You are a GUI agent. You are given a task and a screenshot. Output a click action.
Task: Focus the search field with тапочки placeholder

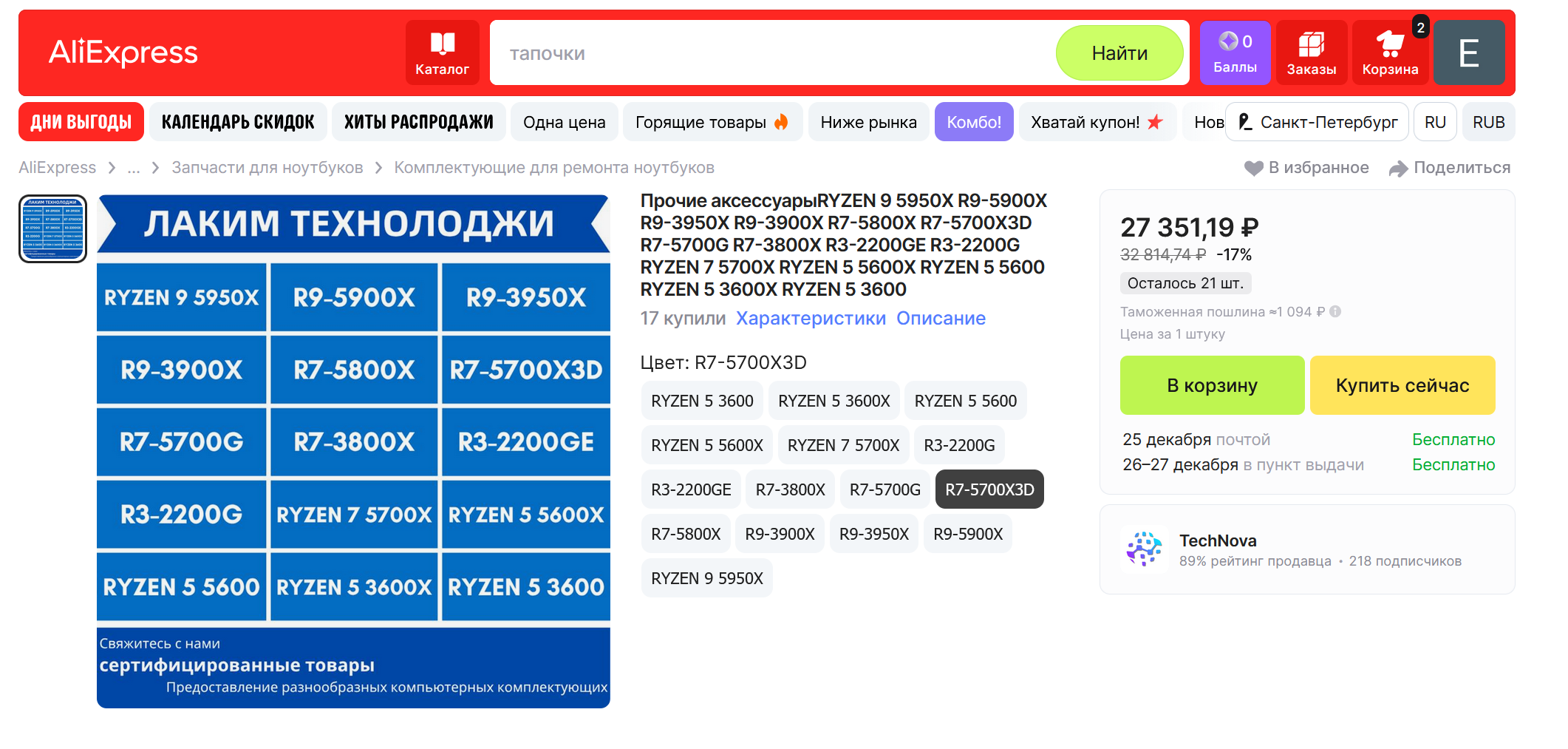[772, 53]
